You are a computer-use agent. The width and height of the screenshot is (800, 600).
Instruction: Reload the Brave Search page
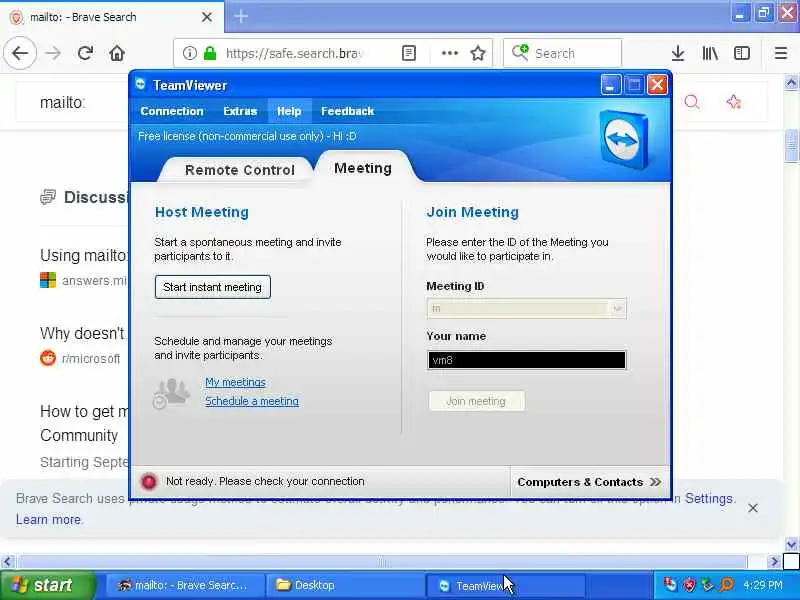click(85, 53)
